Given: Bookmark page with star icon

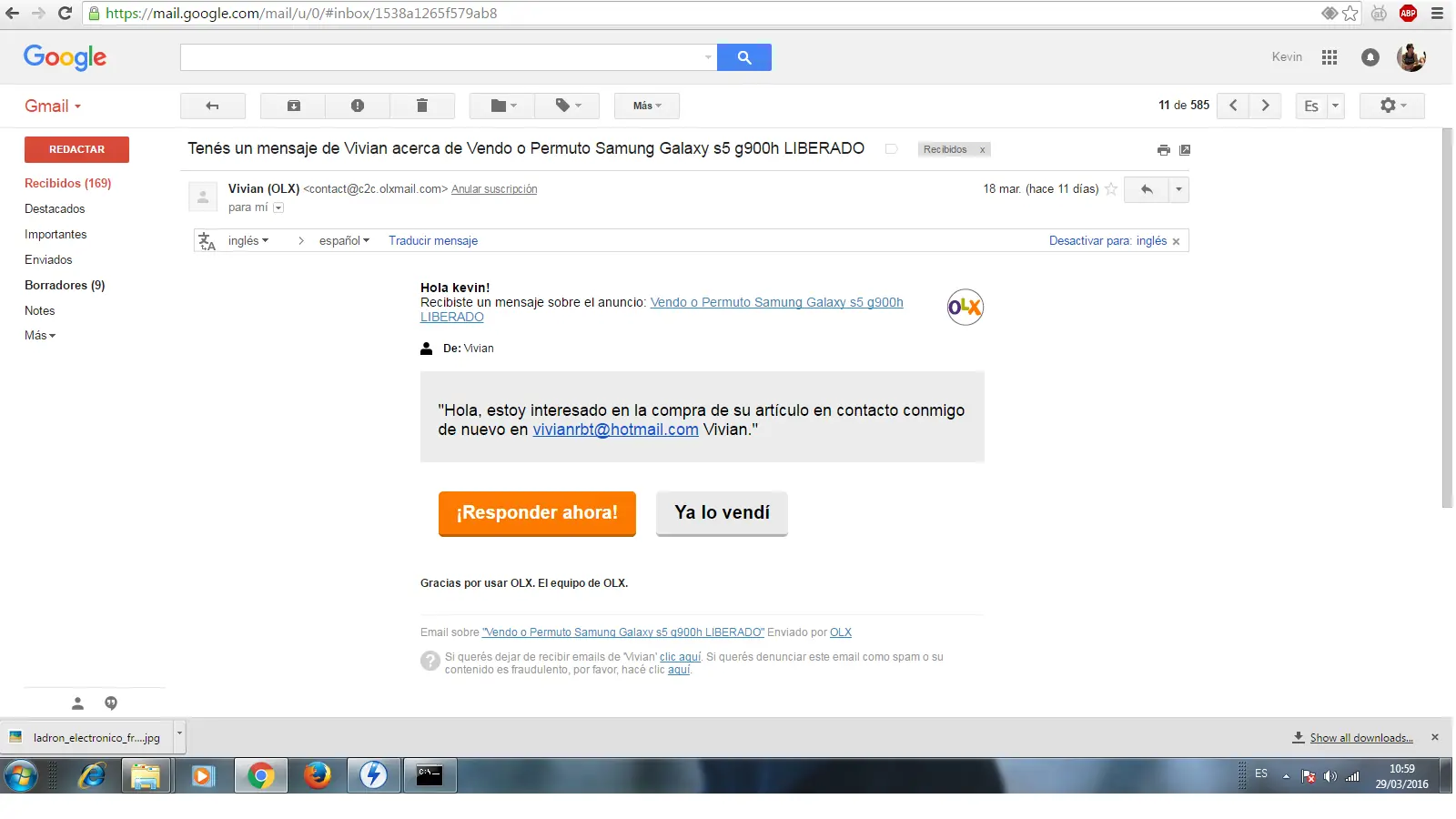Looking at the screenshot, I should [x=1350, y=13].
